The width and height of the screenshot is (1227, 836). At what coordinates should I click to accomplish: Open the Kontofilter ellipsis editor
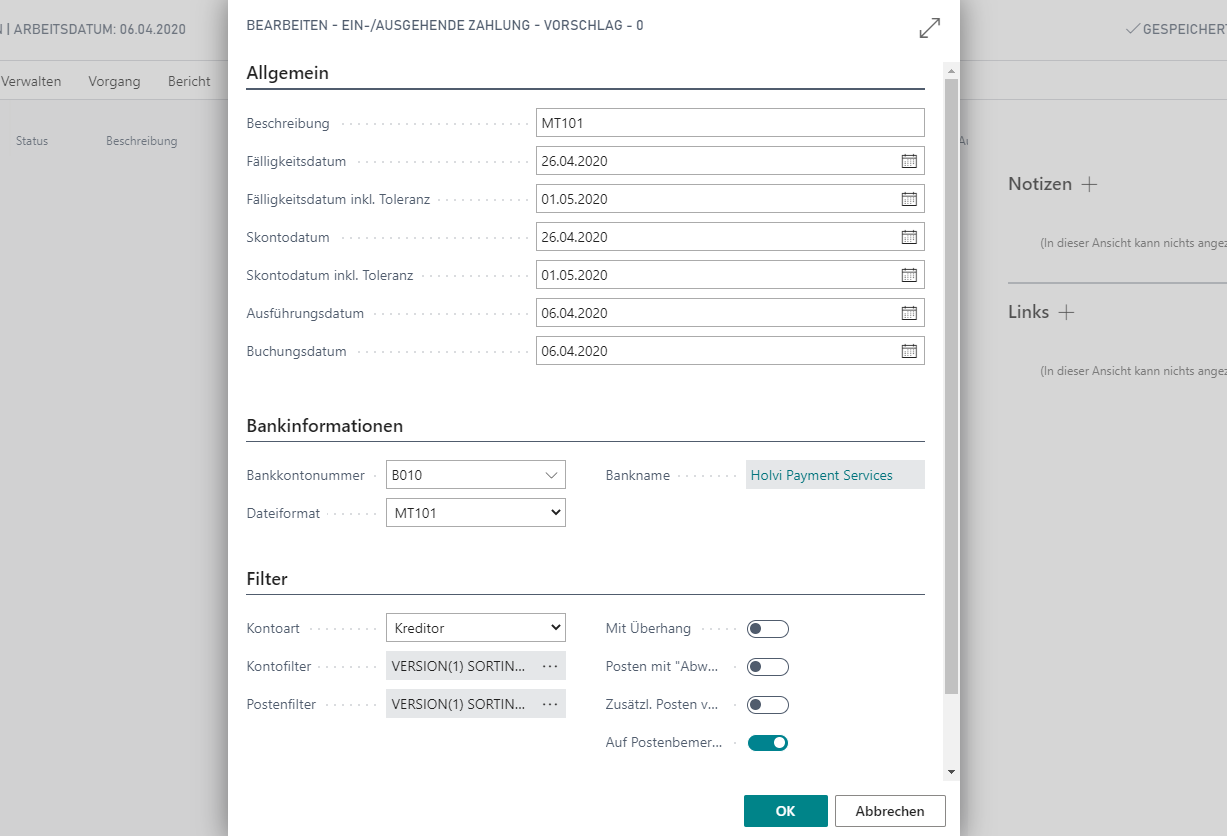pyautogui.click(x=548, y=665)
